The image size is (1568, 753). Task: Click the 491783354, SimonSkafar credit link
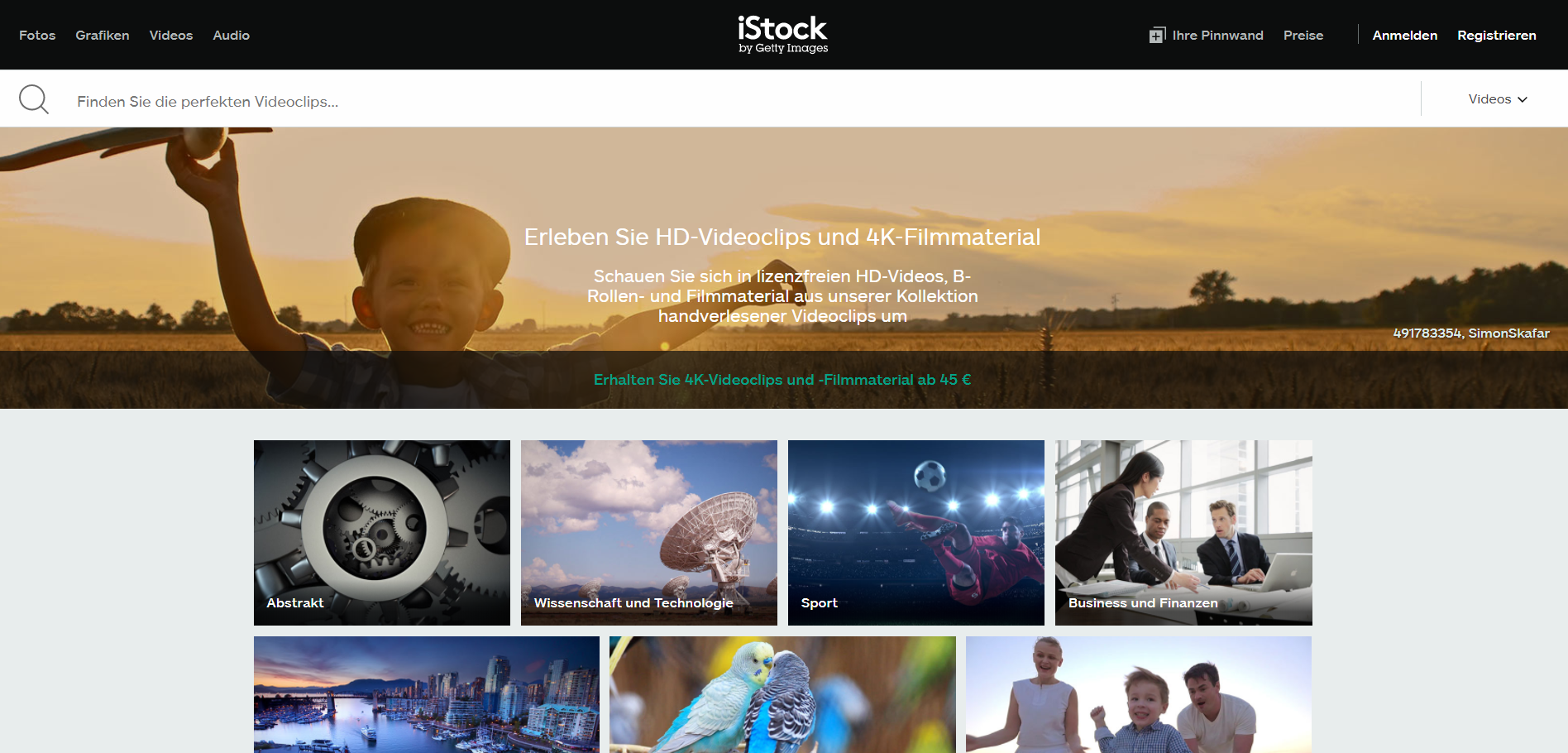point(1471,333)
